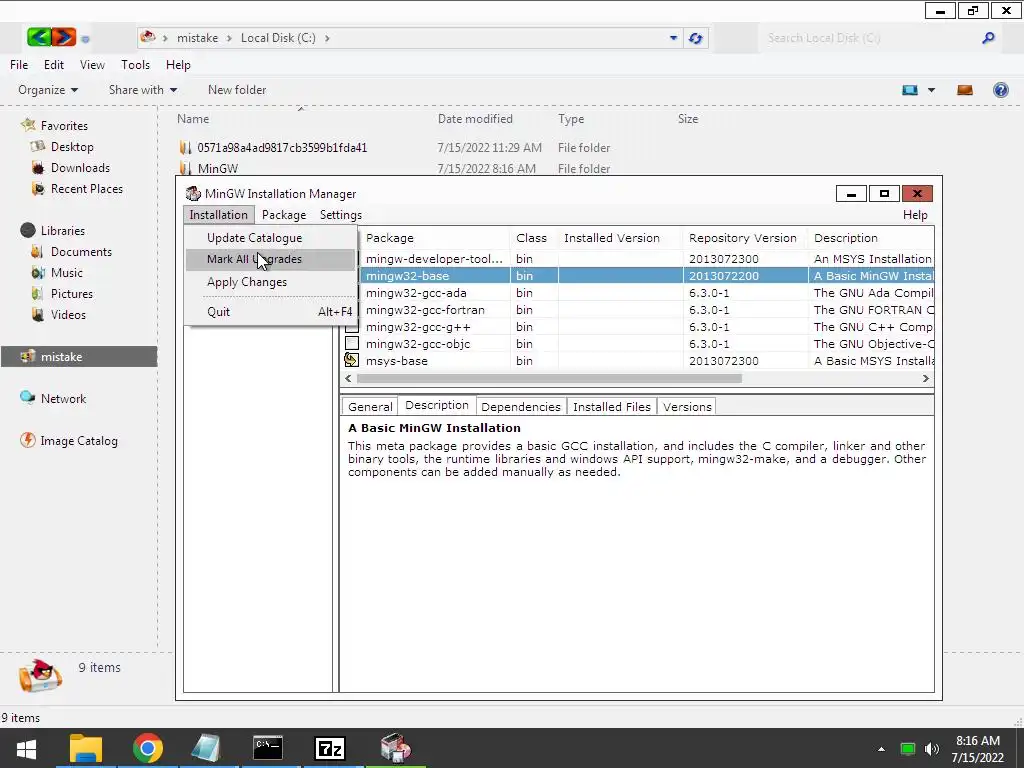Open MinGW Package menu

(x=283, y=215)
